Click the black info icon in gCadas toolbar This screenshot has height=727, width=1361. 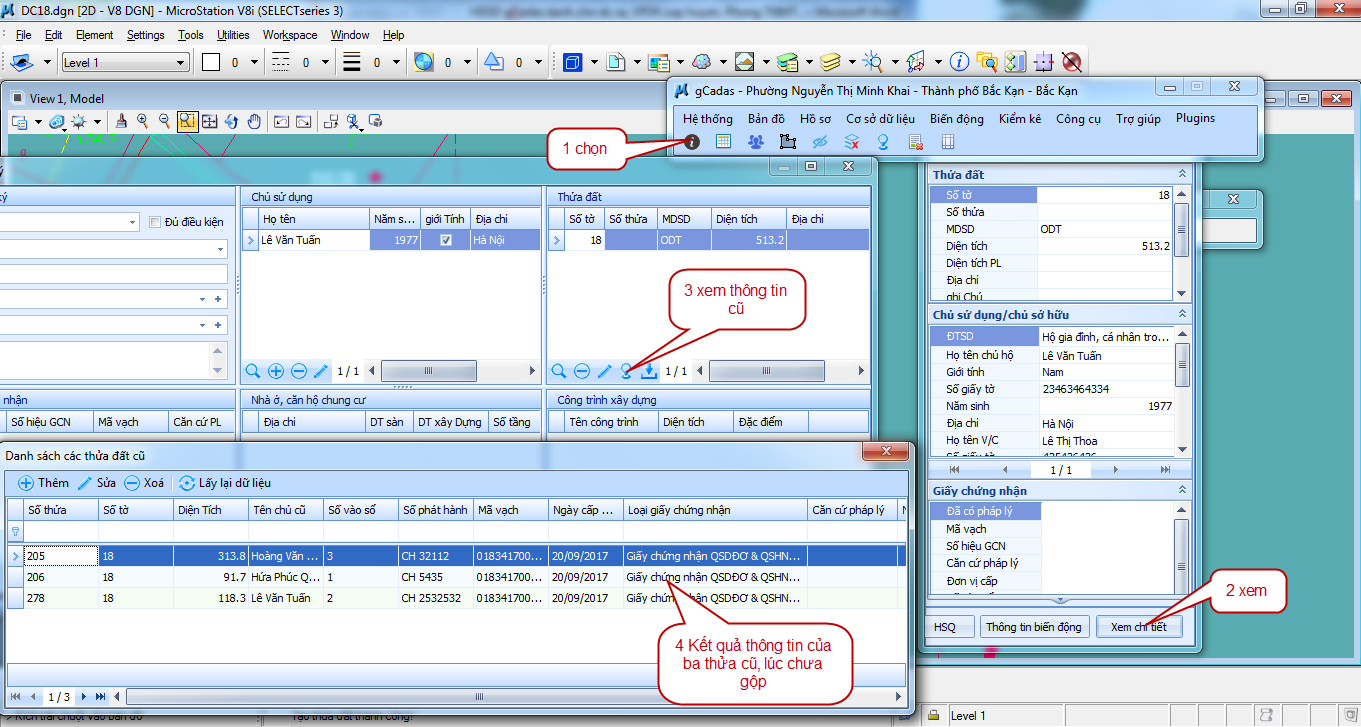[692, 142]
